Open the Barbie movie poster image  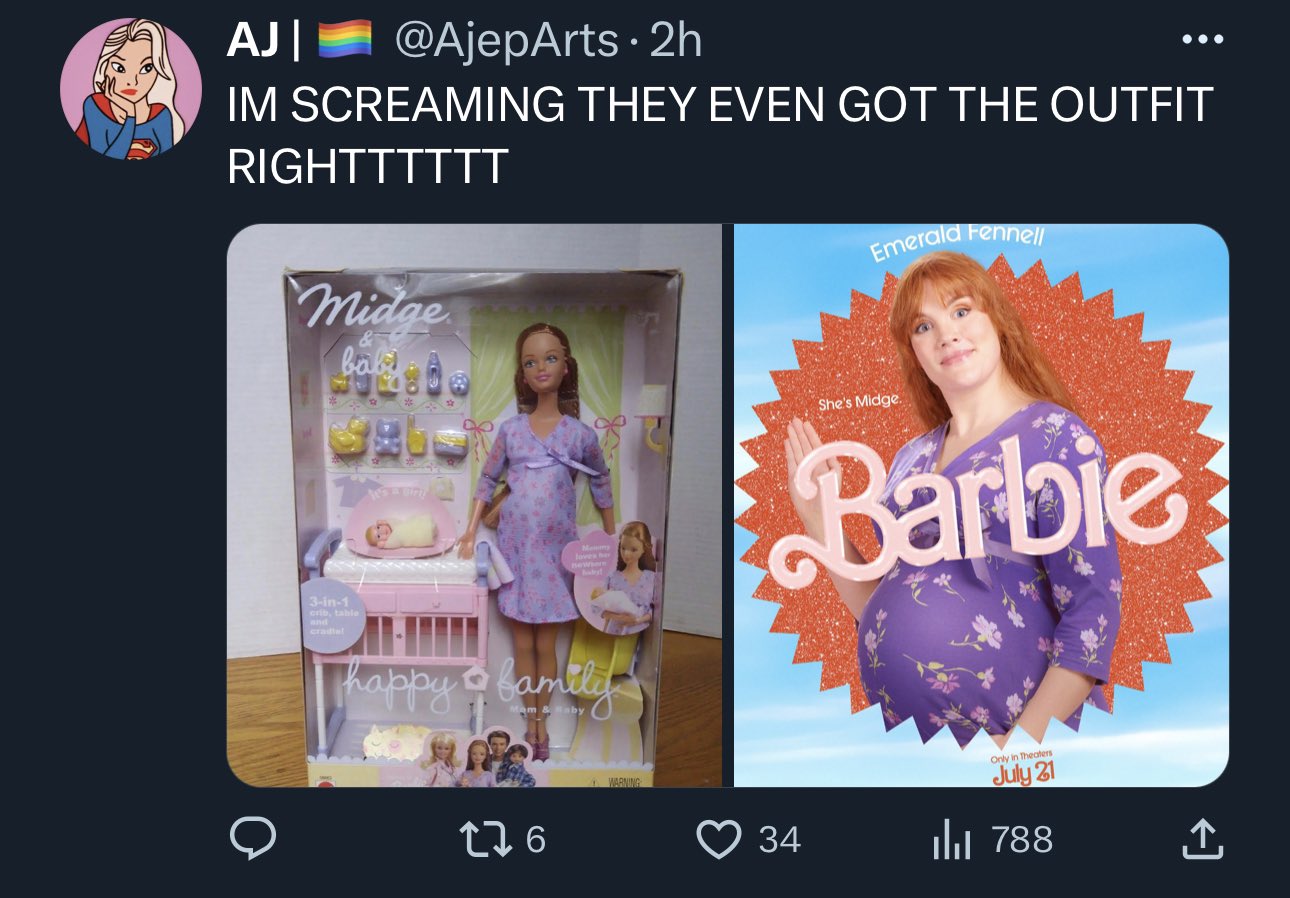(x=981, y=505)
